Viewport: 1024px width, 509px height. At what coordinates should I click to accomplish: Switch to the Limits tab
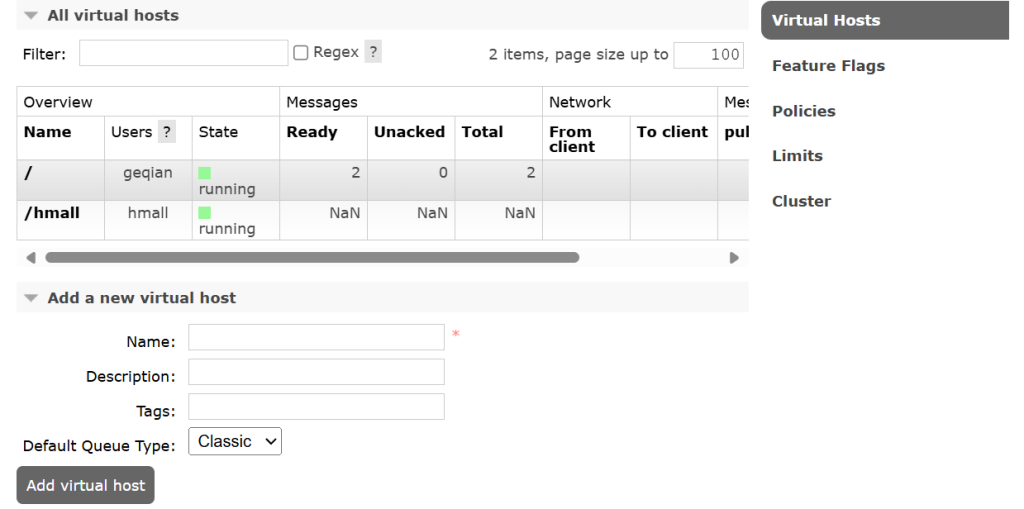point(797,156)
